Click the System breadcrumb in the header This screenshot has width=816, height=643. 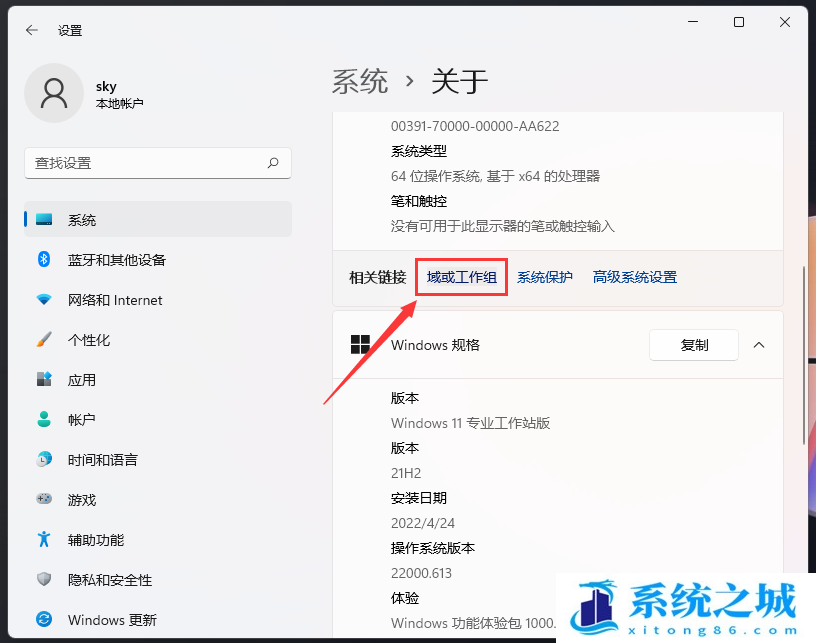(360, 81)
